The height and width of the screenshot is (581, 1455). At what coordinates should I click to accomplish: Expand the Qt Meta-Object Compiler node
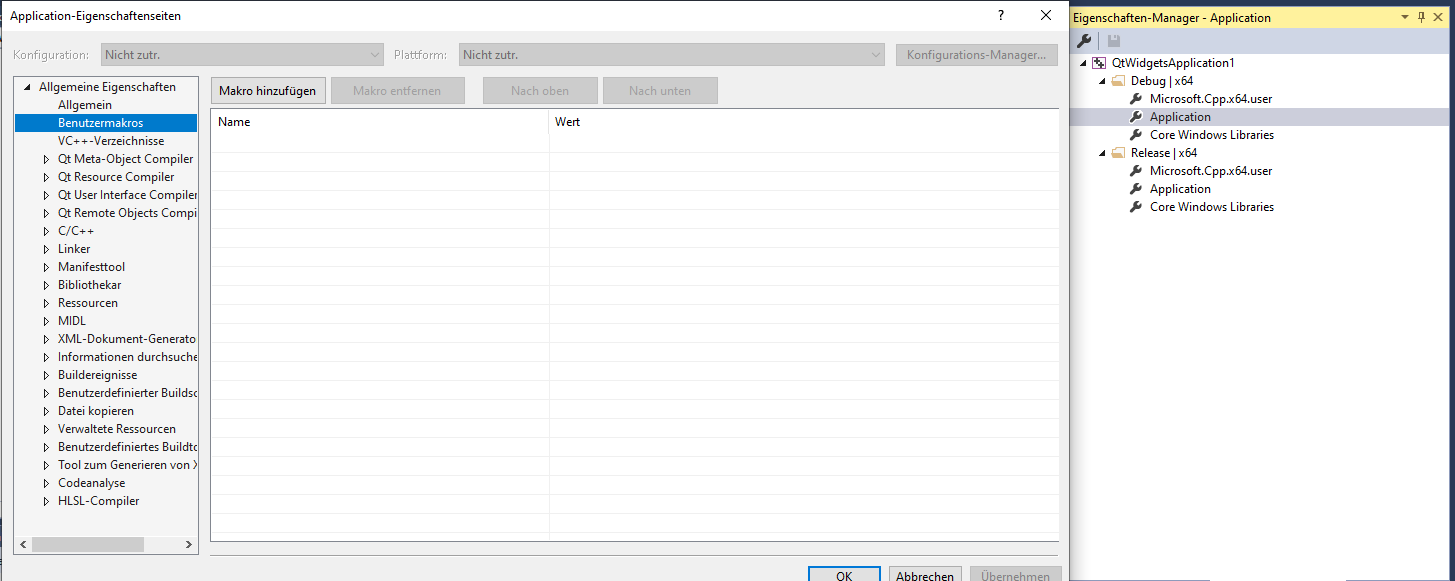pos(46,159)
